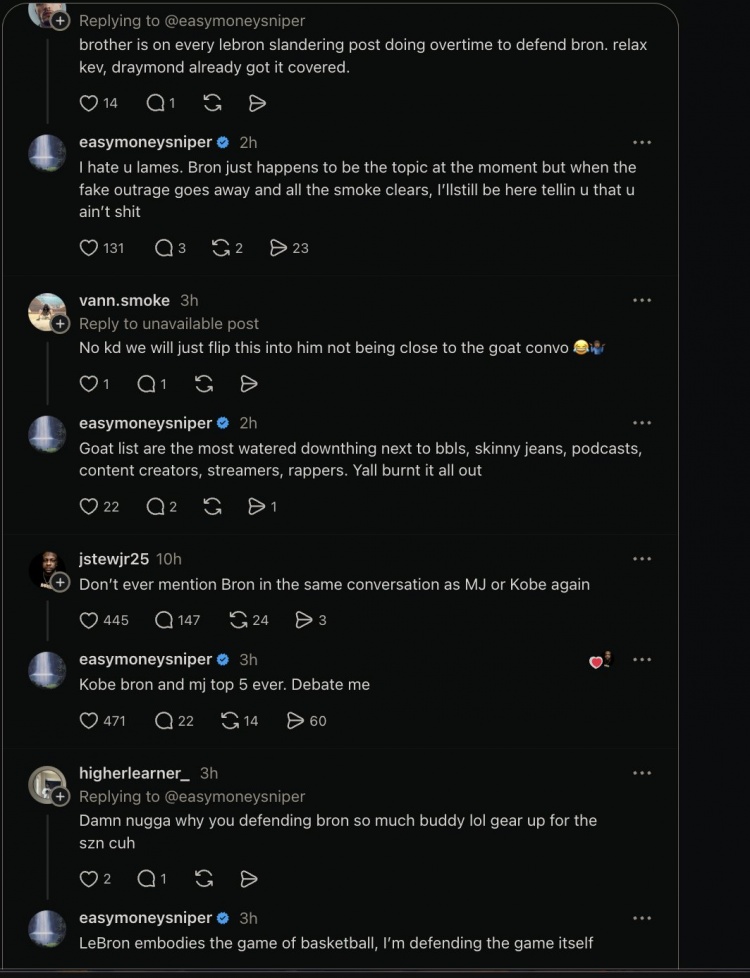Viewport: 750px width, 978px height.
Task: Share higherlearner_'s reply
Action: point(249,879)
